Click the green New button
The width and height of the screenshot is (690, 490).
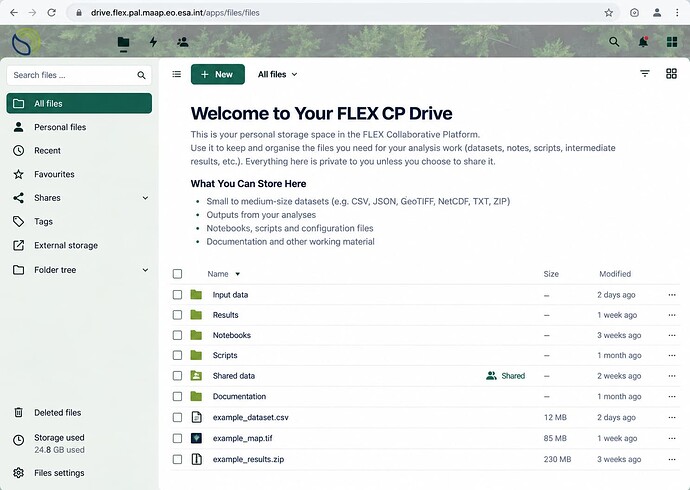click(x=218, y=74)
